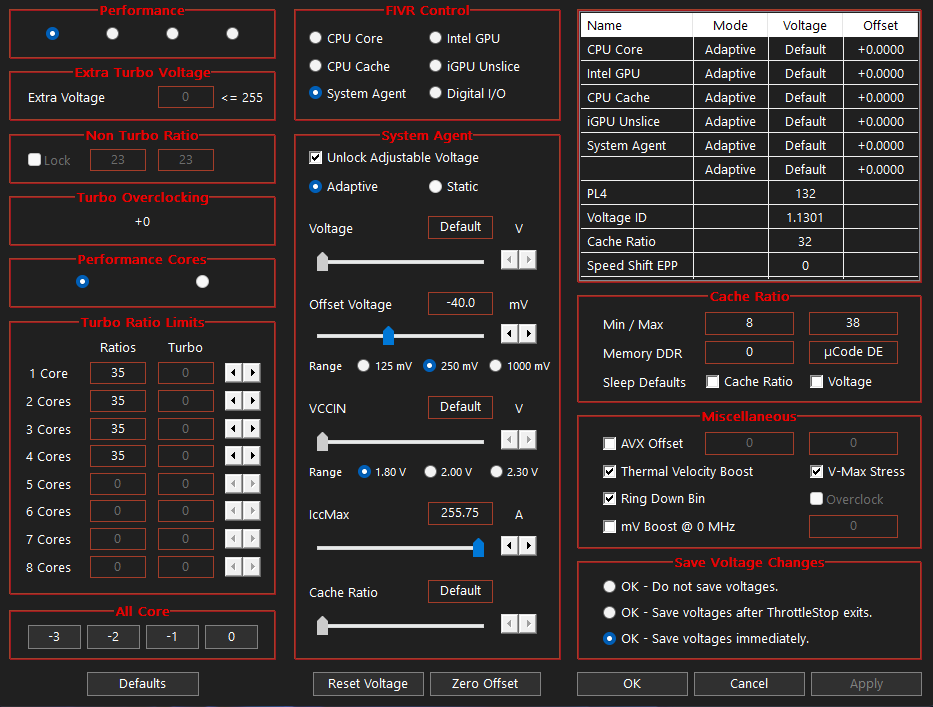Click the Reset Voltage button

click(x=368, y=684)
